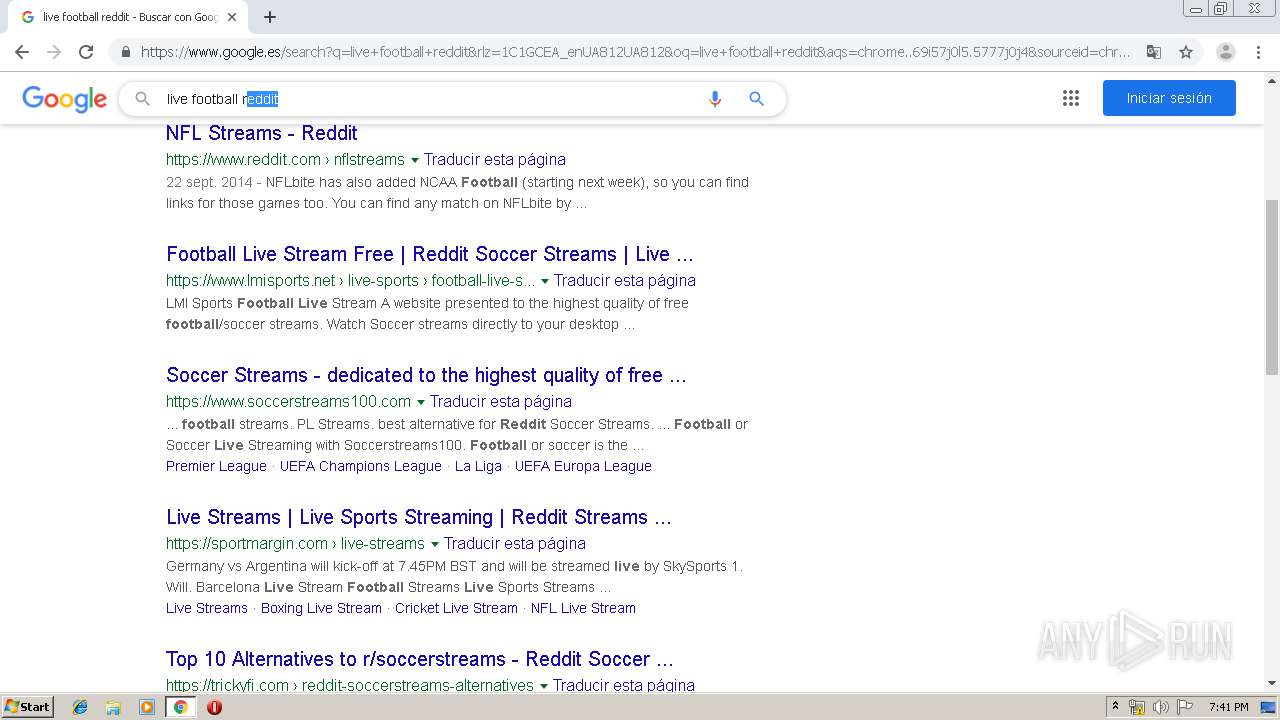Image resolution: width=1280 pixels, height=720 pixels.
Task: Expand the trickyfi.com result dropdown arrow
Action: pyautogui.click(x=544, y=686)
